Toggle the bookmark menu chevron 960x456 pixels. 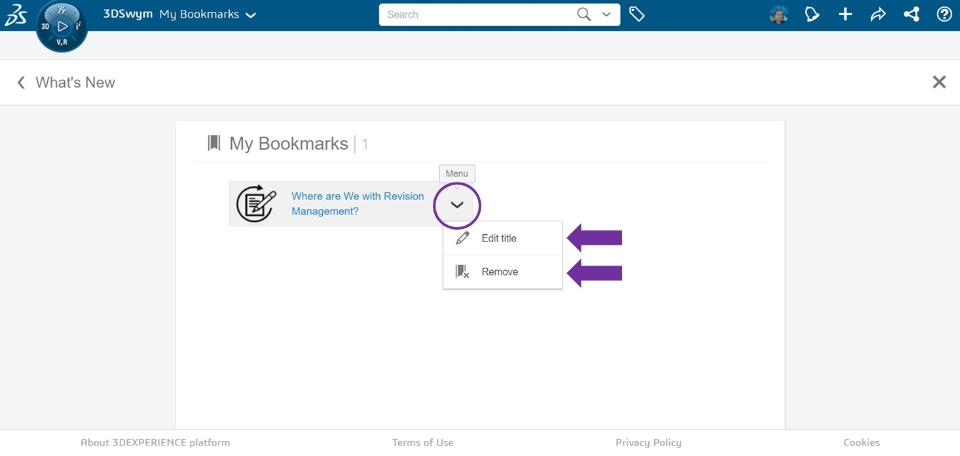pyautogui.click(x=457, y=205)
